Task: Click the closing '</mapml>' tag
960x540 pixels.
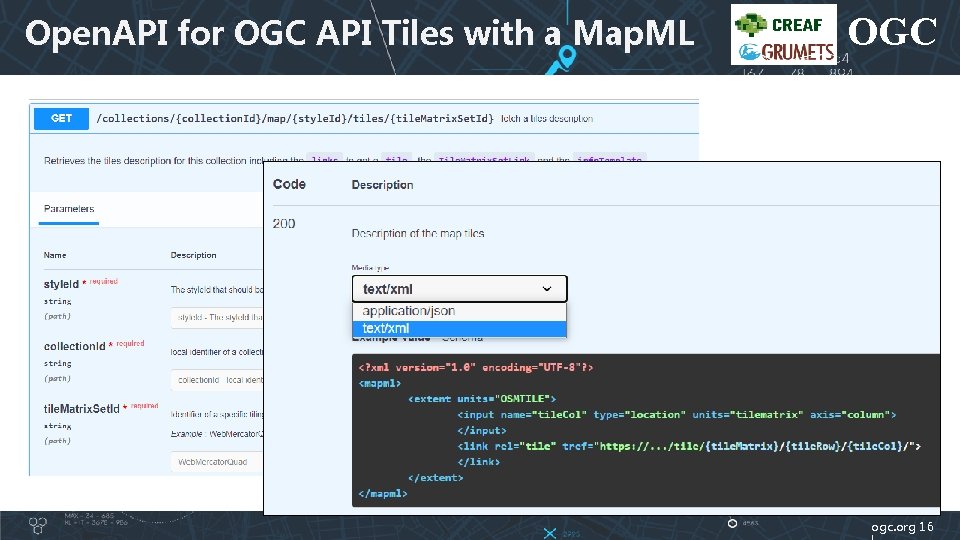Action: coord(383,493)
